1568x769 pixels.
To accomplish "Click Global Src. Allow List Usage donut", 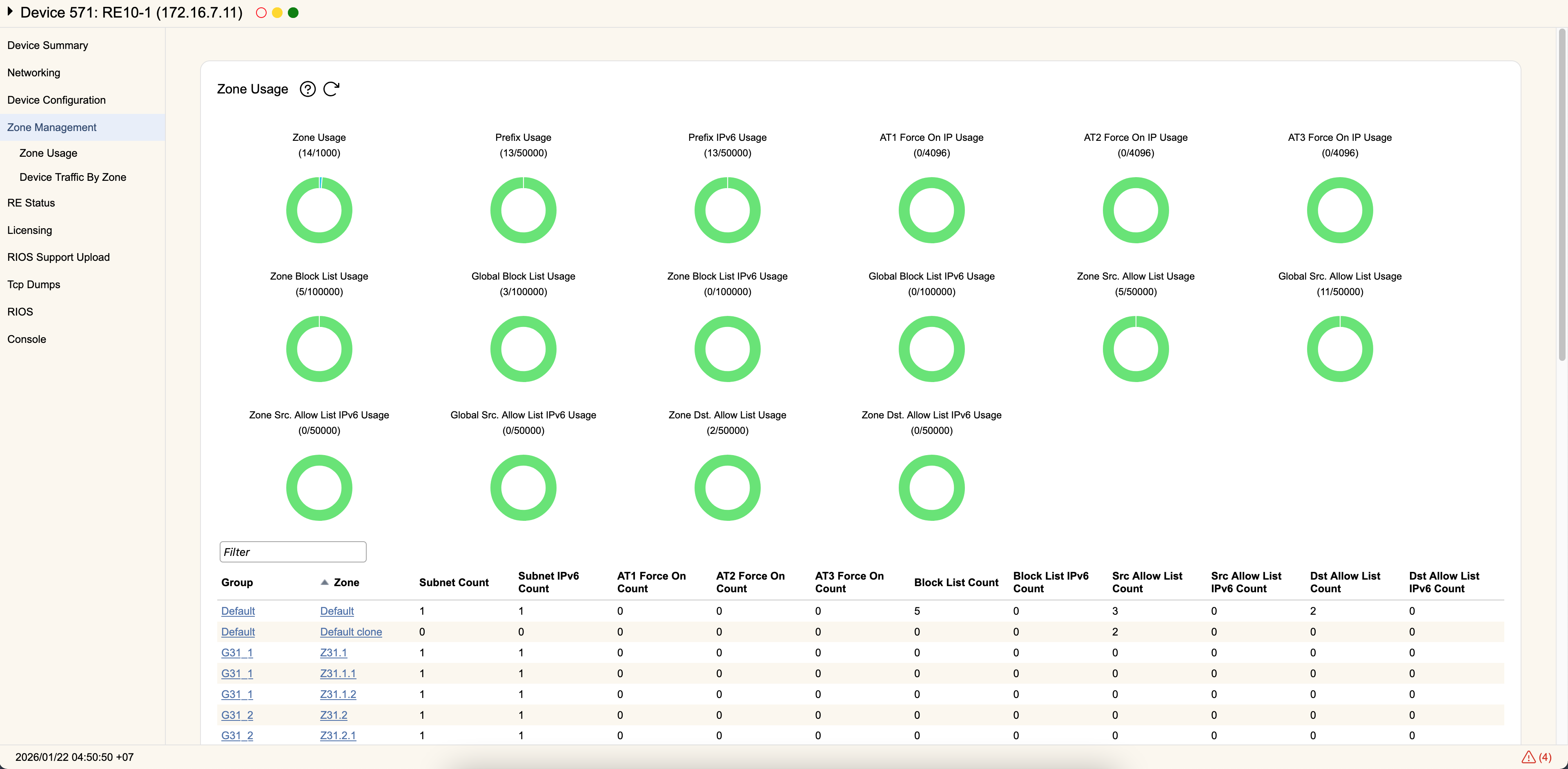I will [x=1340, y=349].
